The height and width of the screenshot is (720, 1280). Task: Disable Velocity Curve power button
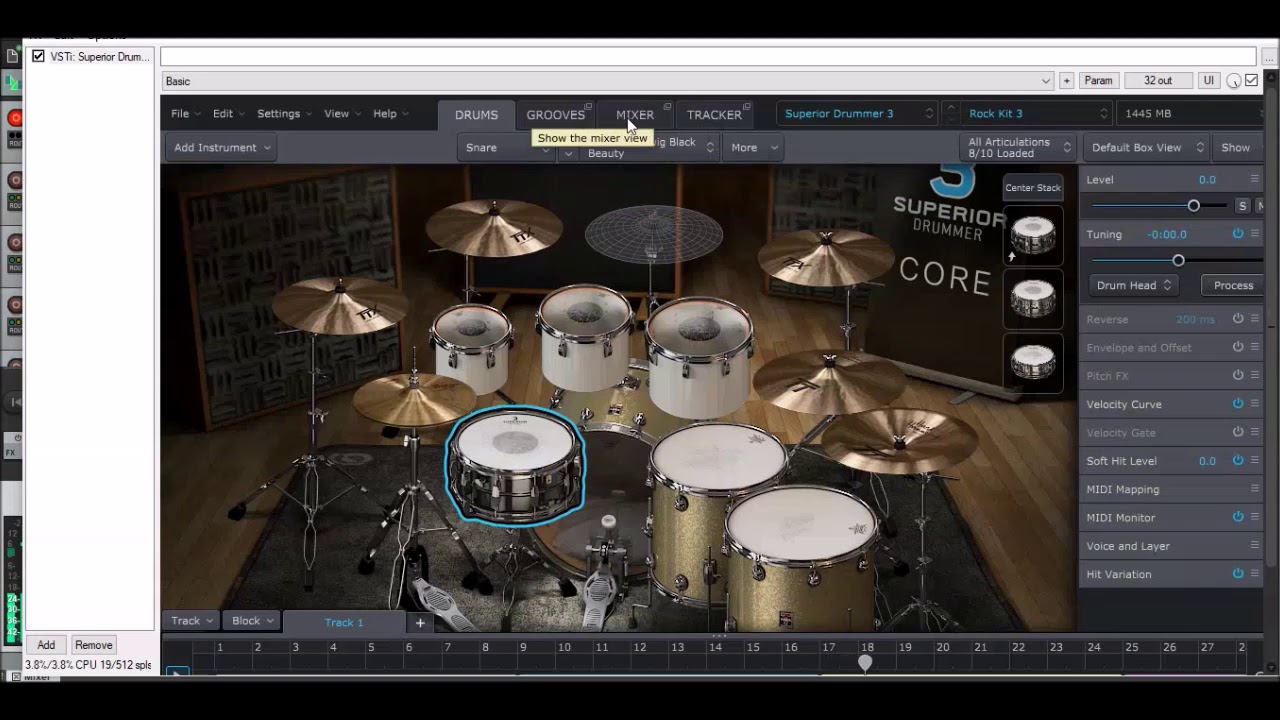(x=1238, y=404)
